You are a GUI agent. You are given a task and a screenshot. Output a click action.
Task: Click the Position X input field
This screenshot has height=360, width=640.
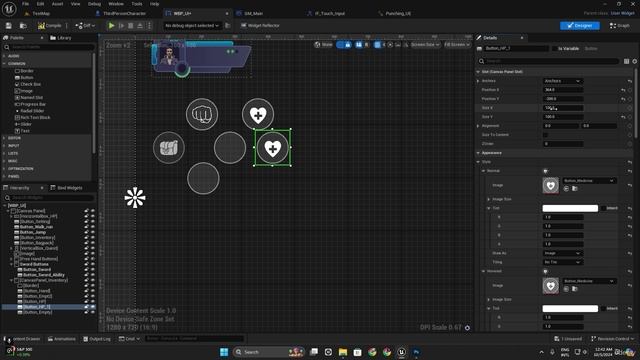563,90
